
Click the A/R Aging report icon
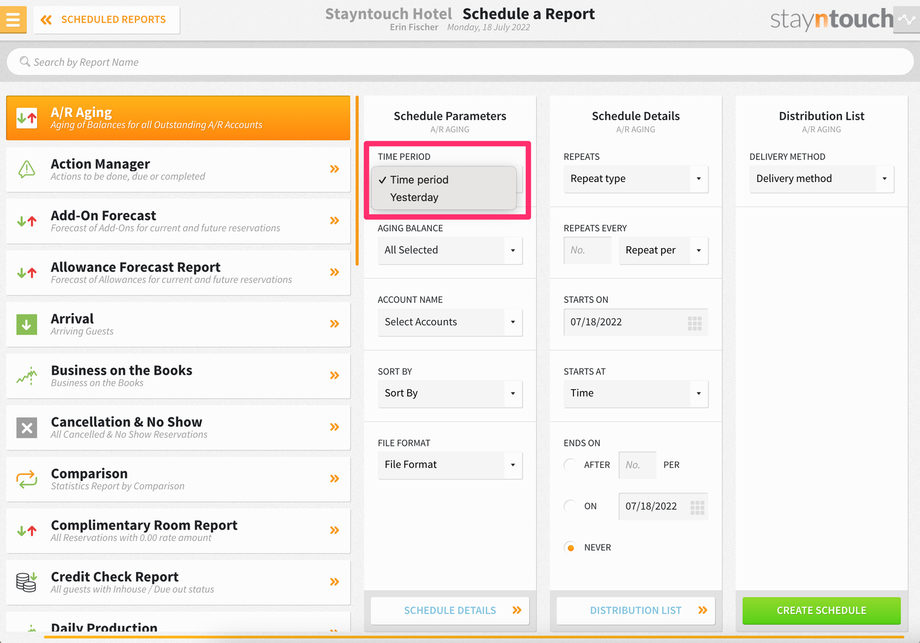tap(26, 118)
